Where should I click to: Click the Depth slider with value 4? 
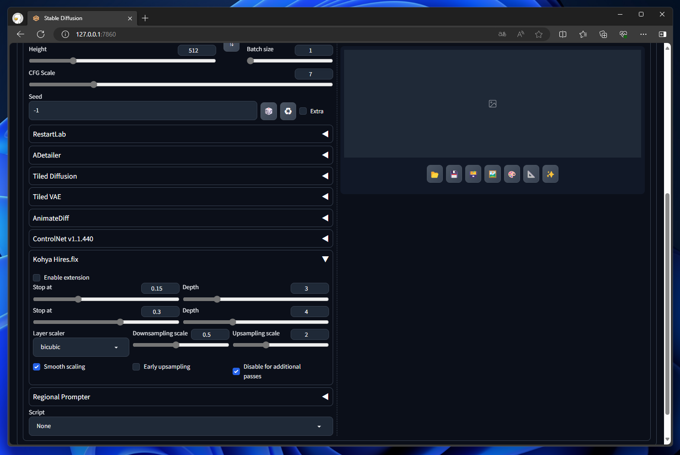(255, 322)
